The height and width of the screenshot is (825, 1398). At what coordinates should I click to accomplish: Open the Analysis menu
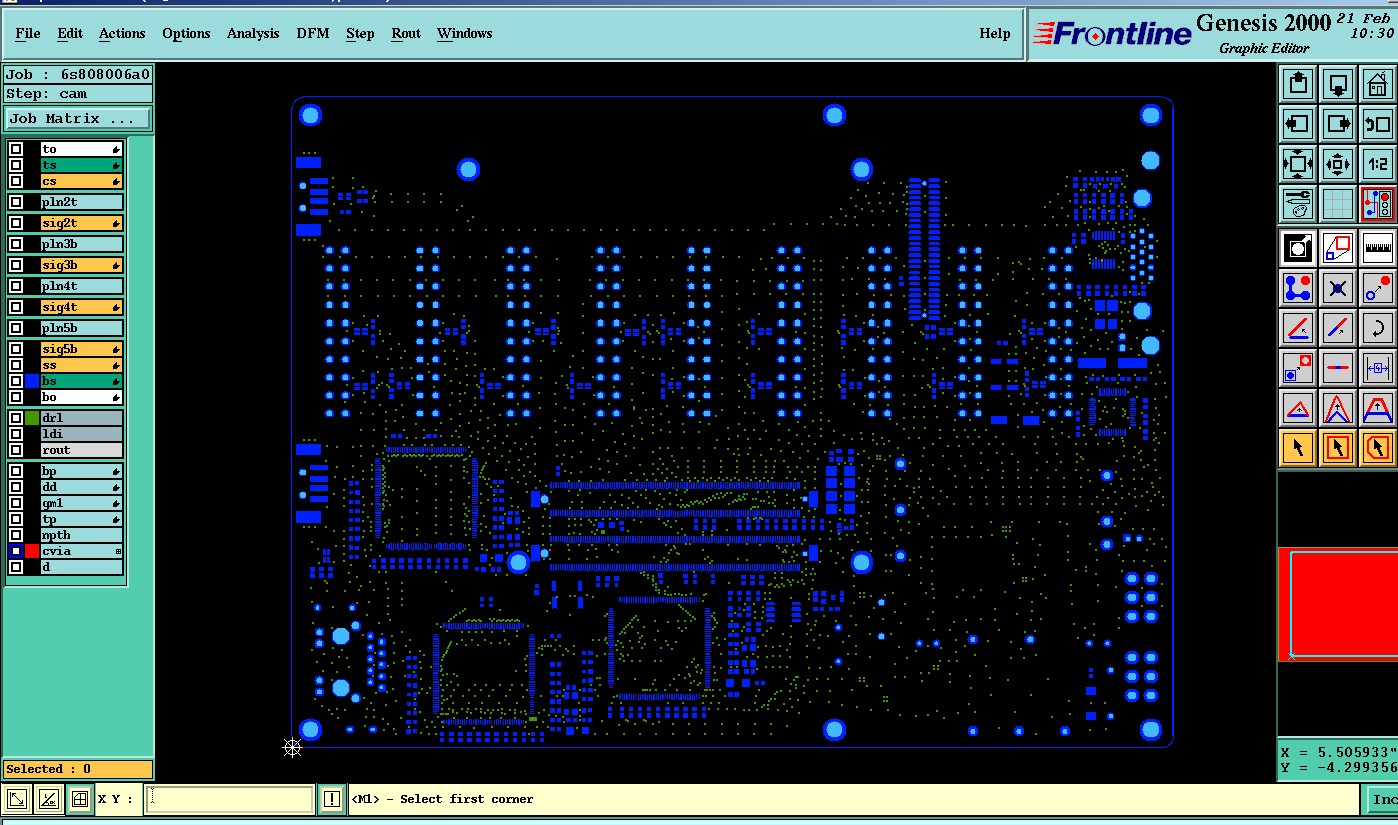pyautogui.click(x=253, y=33)
